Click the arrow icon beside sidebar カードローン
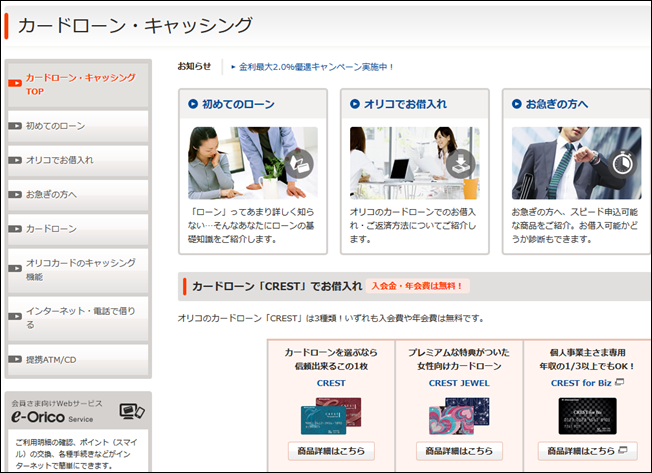 [x=15, y=229]
